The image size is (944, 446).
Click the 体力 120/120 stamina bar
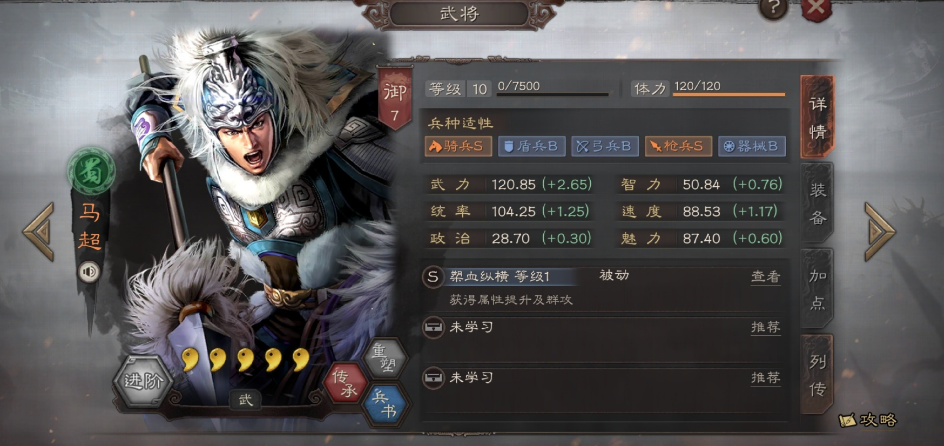[707, 88]
